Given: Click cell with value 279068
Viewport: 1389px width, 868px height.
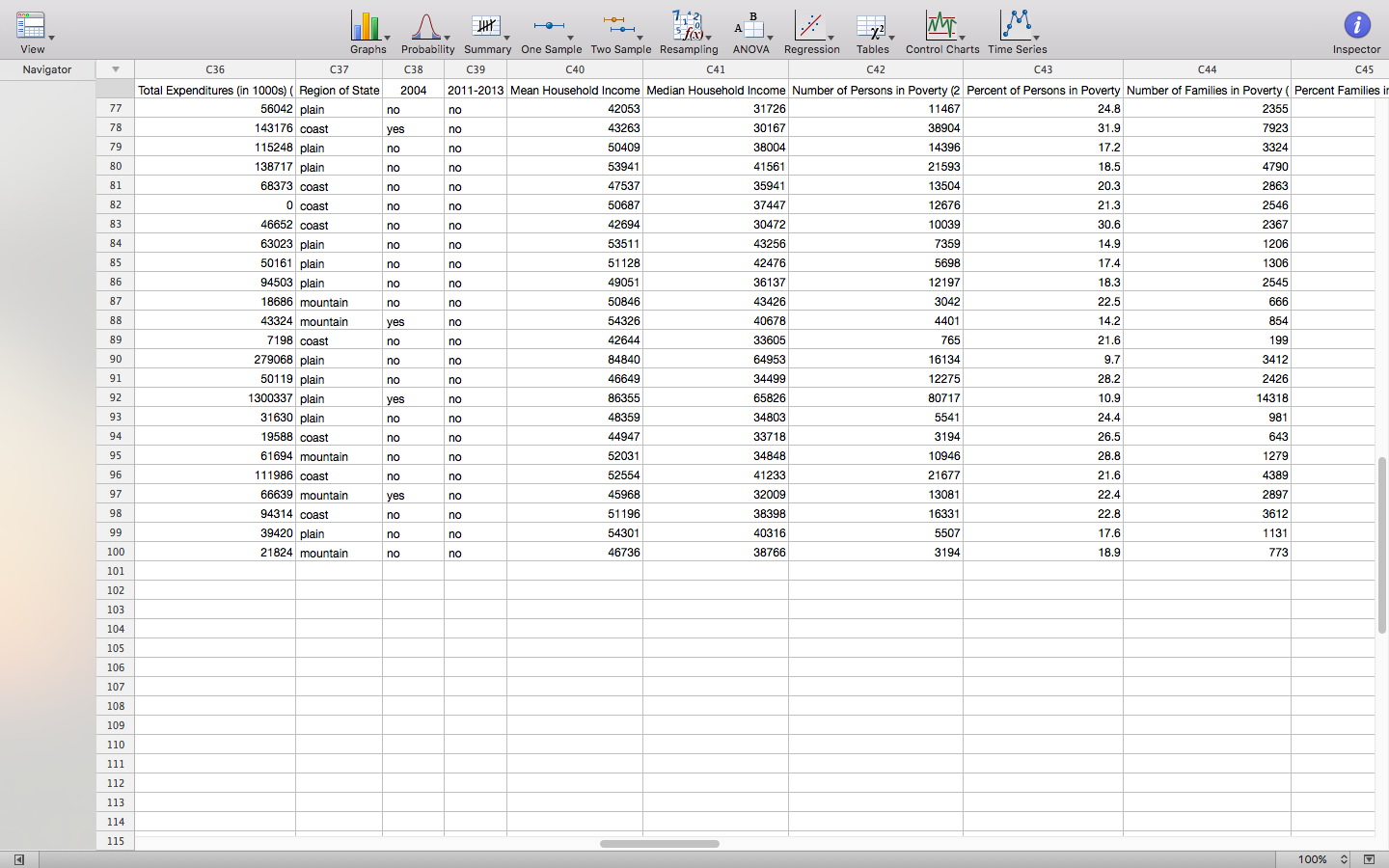Looking at the screenshot, I should [x=215, y=360].
